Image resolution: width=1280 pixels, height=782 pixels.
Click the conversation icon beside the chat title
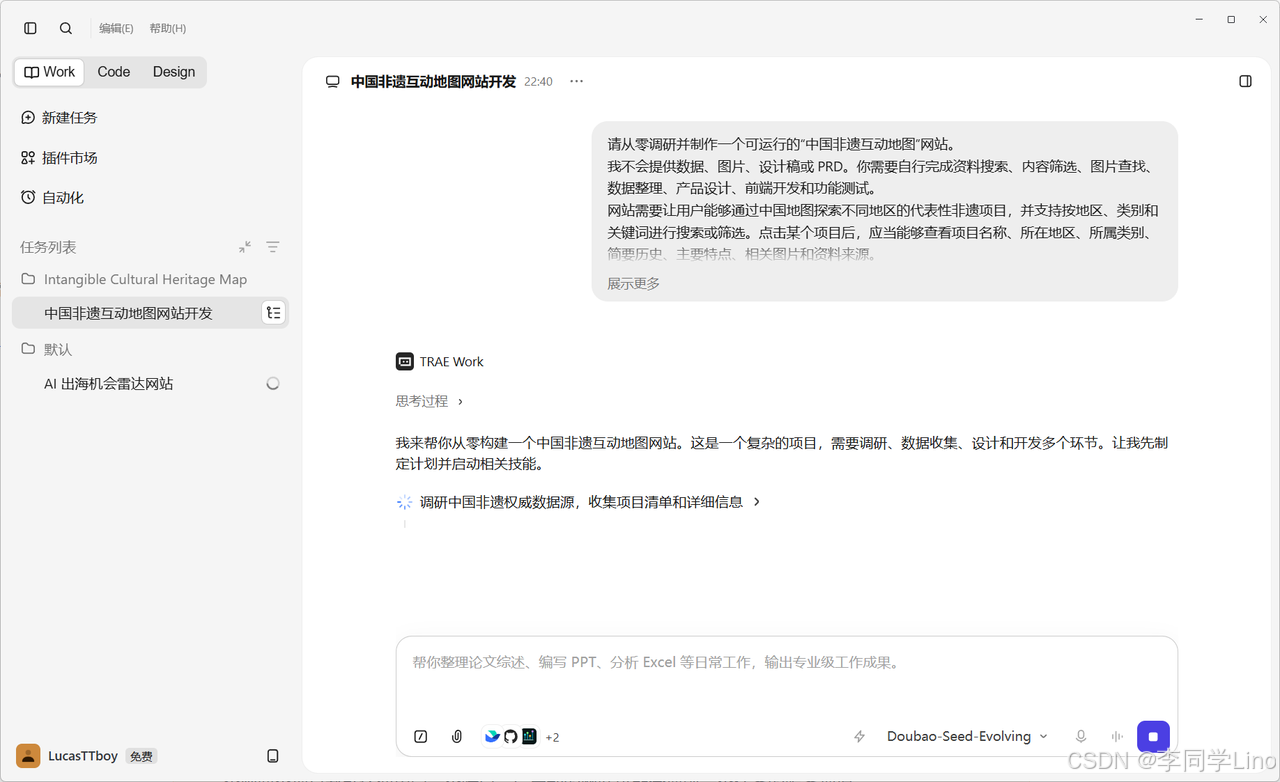333,82
